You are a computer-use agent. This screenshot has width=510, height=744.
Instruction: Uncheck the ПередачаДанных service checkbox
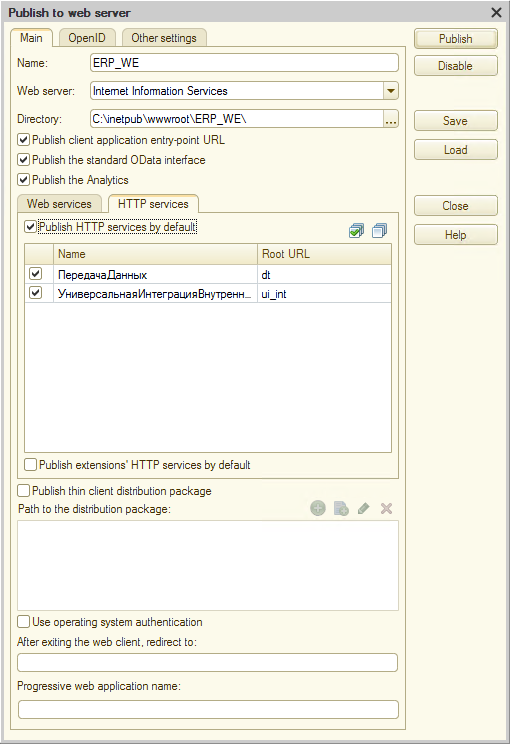coord(36,274)
